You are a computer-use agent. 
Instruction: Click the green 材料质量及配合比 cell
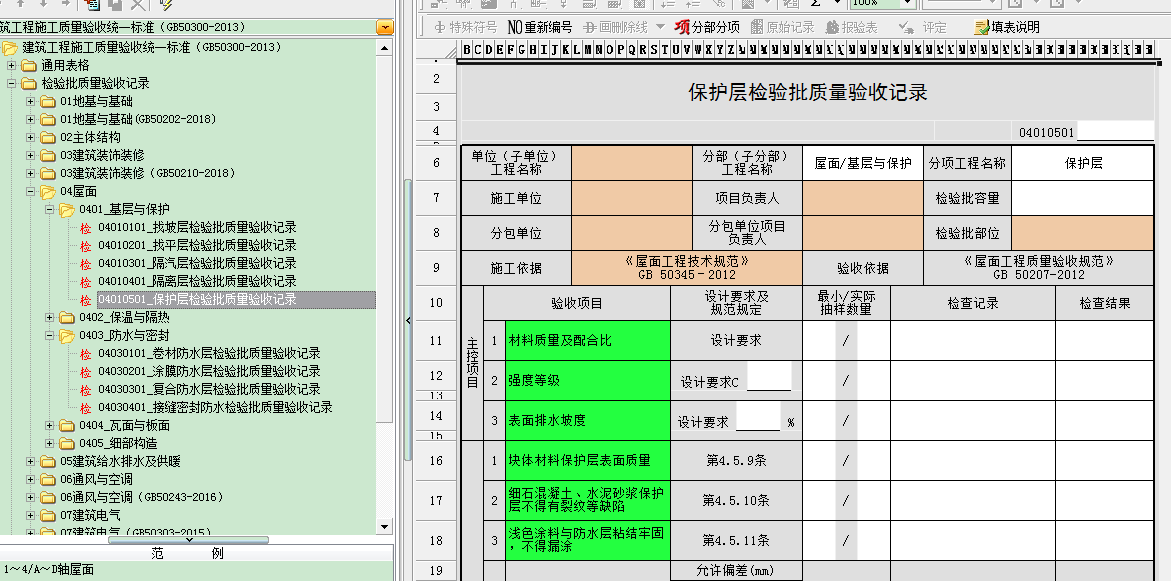click(x=587, y=340)
